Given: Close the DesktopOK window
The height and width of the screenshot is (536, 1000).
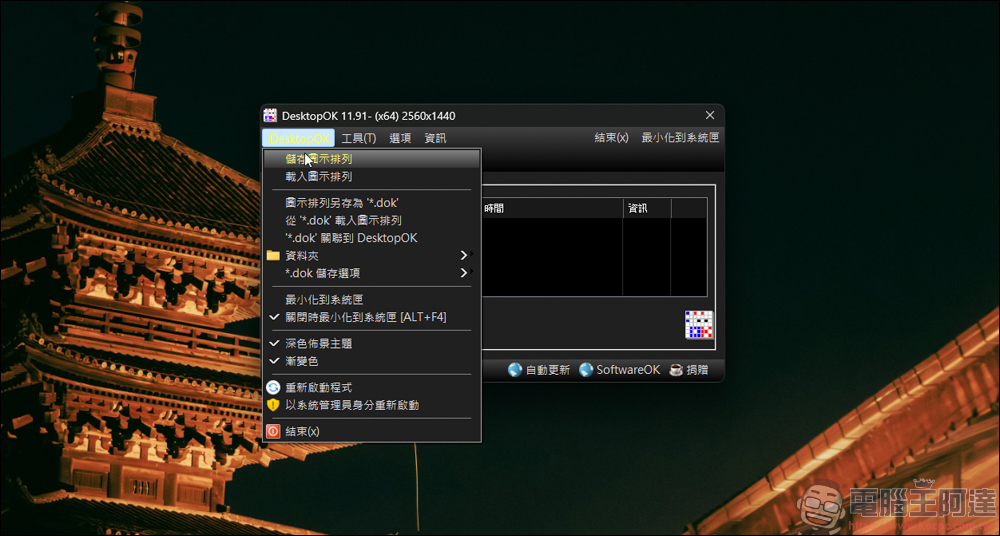Looking at the screenshot, I should point(710,115).
